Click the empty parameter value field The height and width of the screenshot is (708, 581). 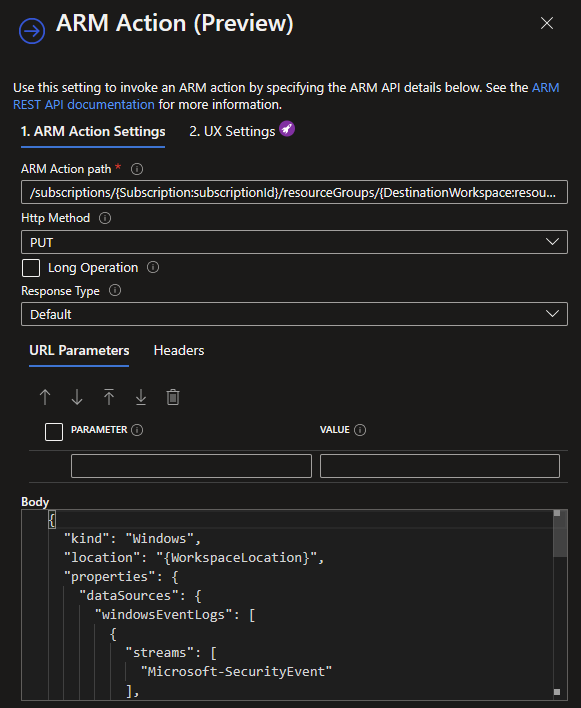(440, 466)
